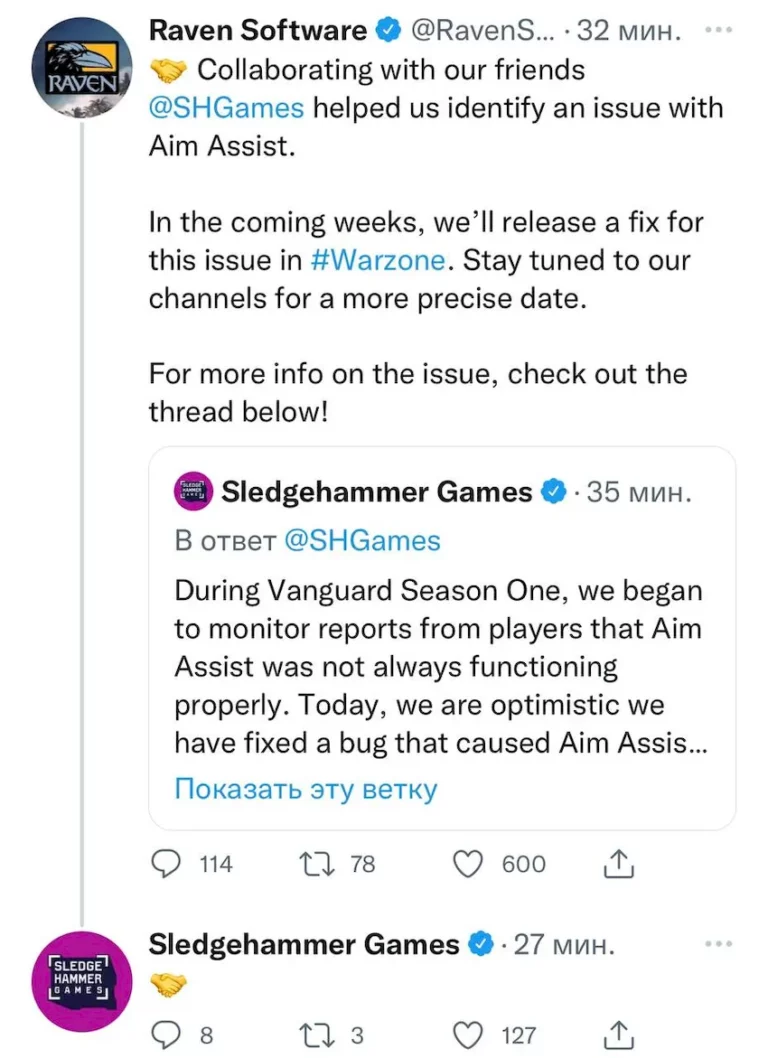
Task: Share the Raven Software tweet
Action: coord(619,863)
